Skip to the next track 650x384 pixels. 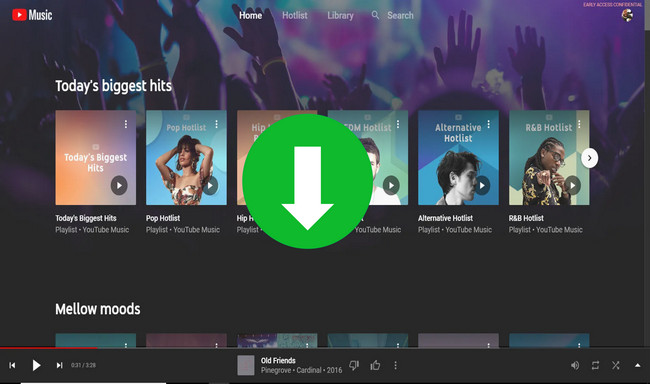(59, 365)
